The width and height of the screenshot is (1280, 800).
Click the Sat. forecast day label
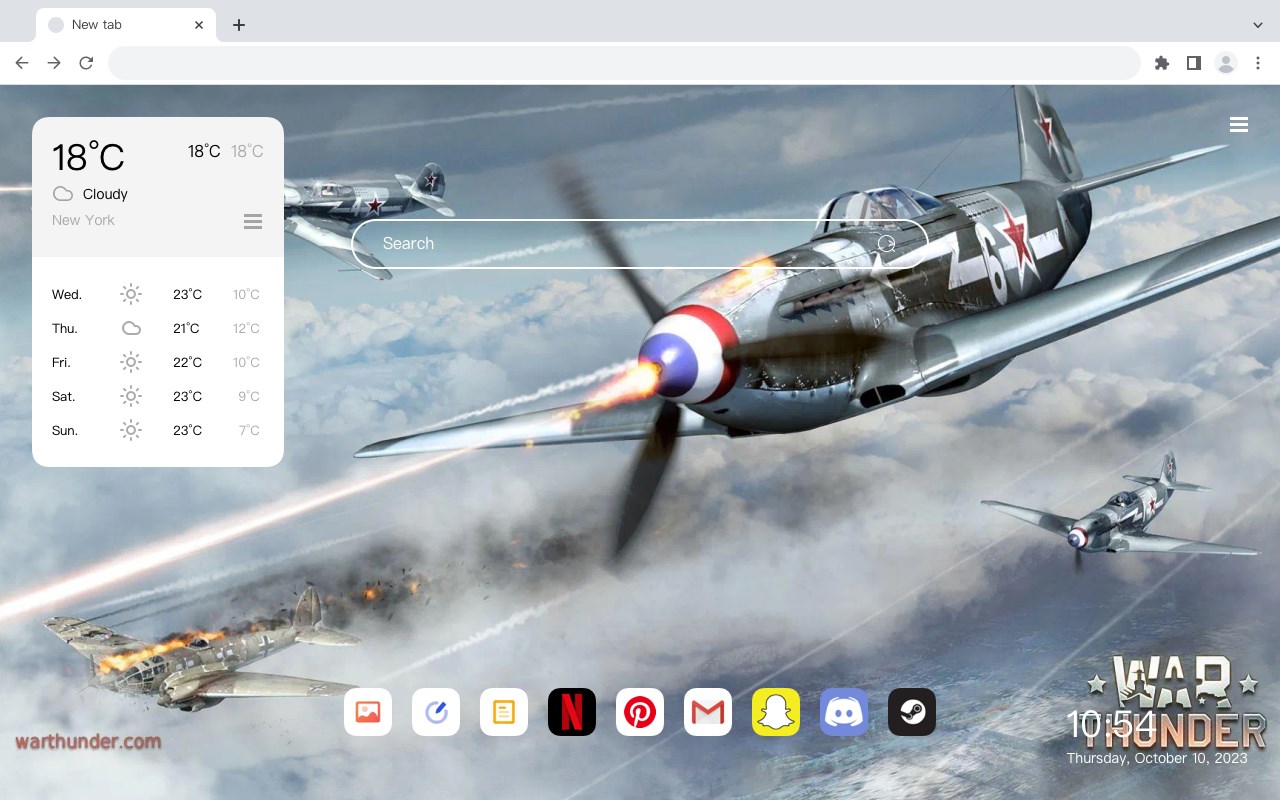click(x=64, y=396)
